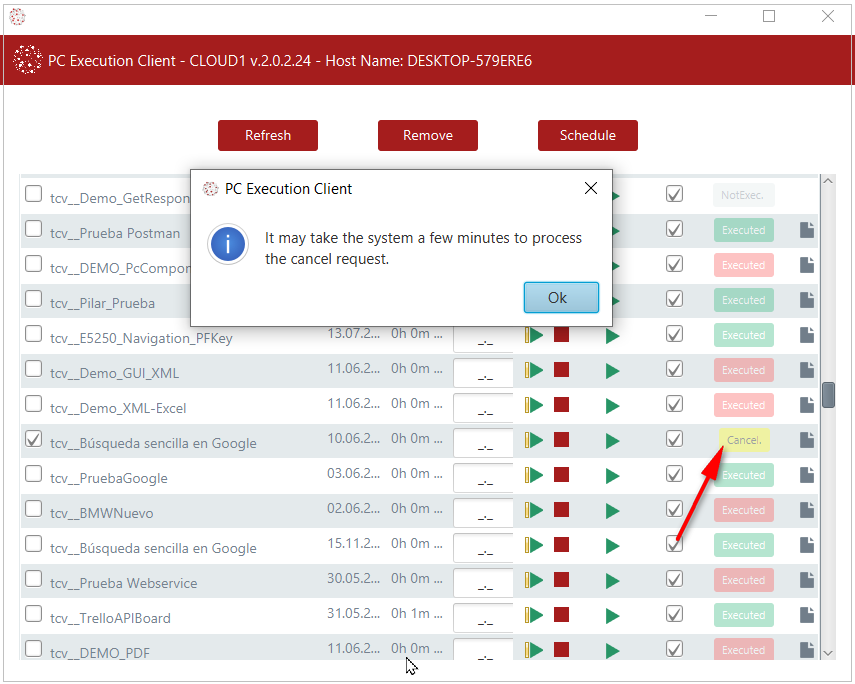Click the standalone green play arrow for tcv__E5250_Navigation_PFKey
This screenshot has height=684, width=855.
612,336
